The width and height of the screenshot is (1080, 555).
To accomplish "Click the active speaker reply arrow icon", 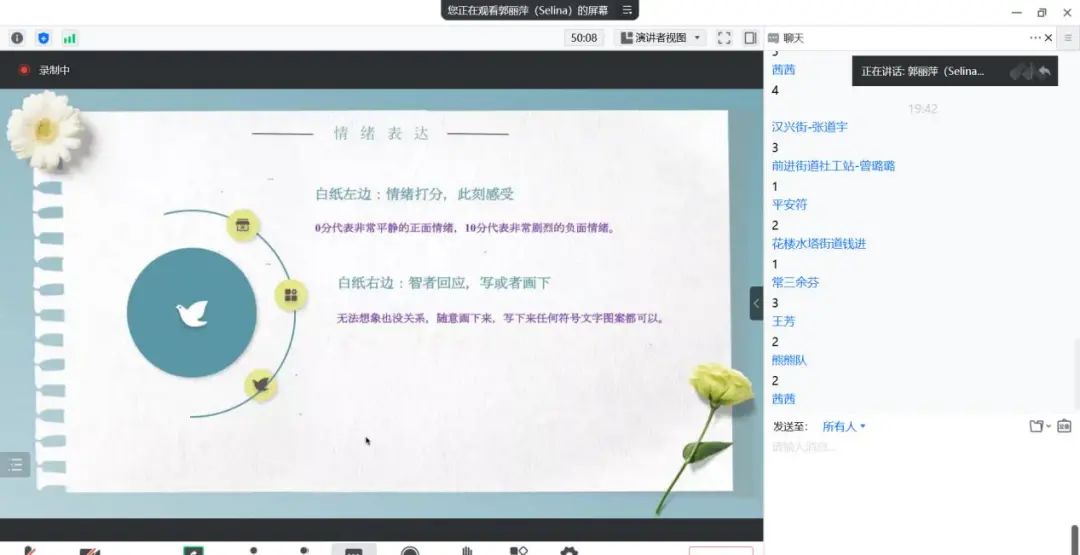I will pyautogui.click(x=1044, y=71).
